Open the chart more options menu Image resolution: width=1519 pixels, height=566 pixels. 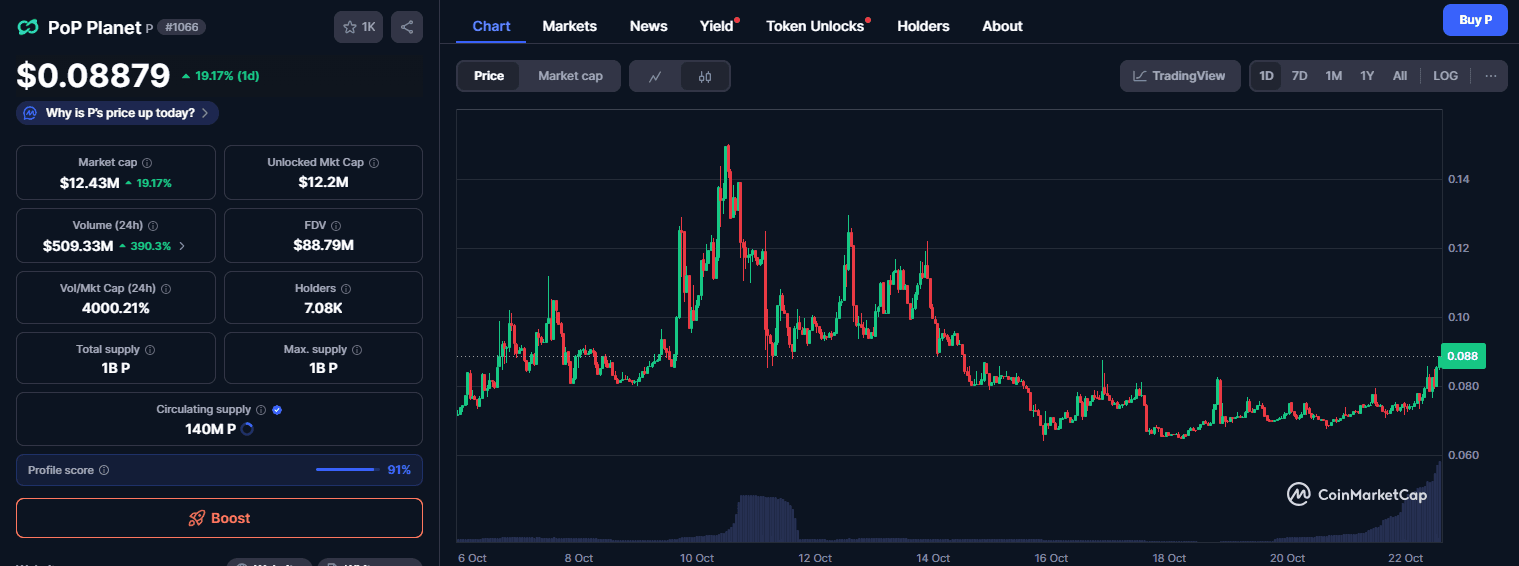pos(1490,76)
